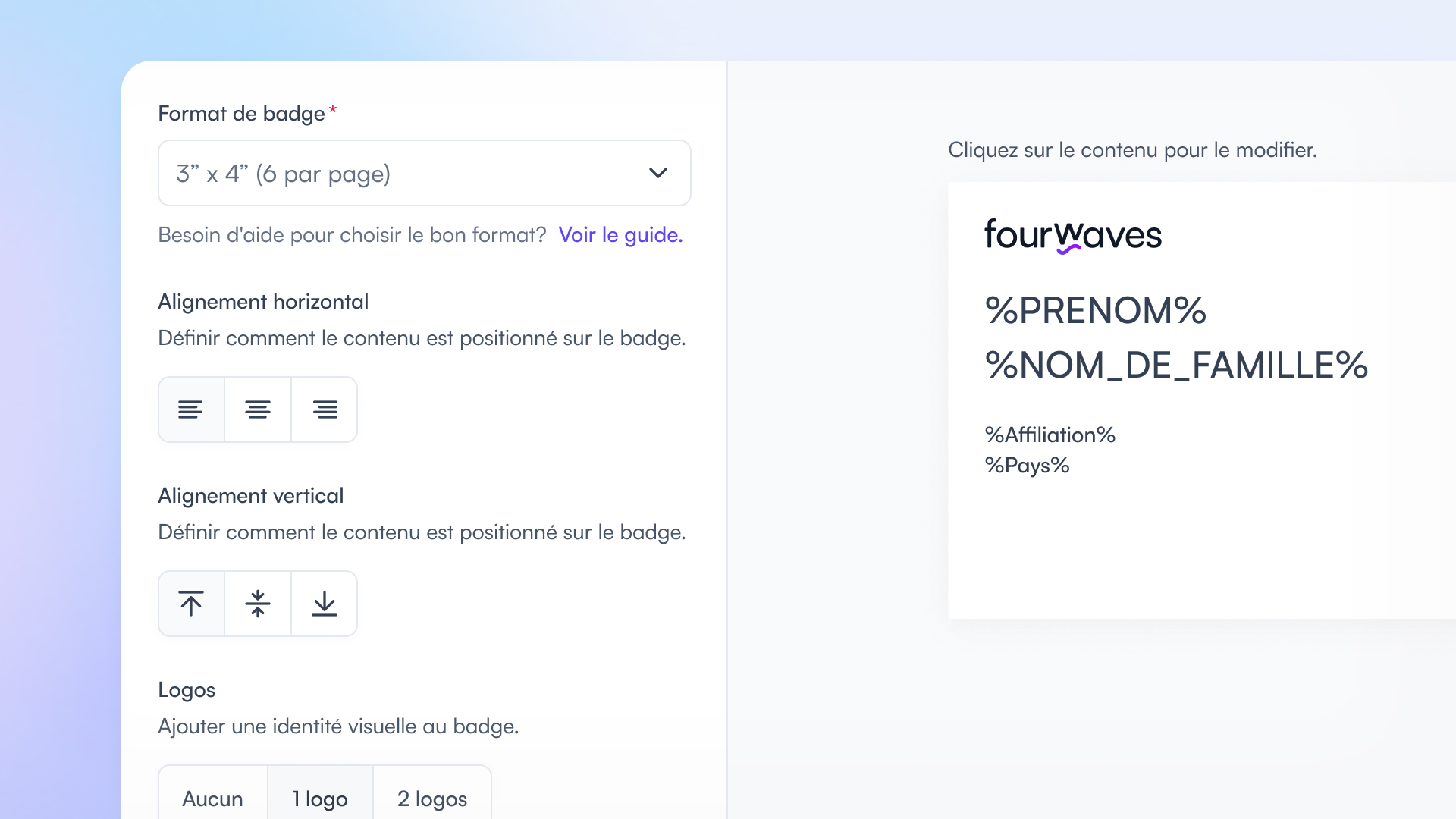Align badge content to vertical middle

pyautogui.click(x=258, y=604)
